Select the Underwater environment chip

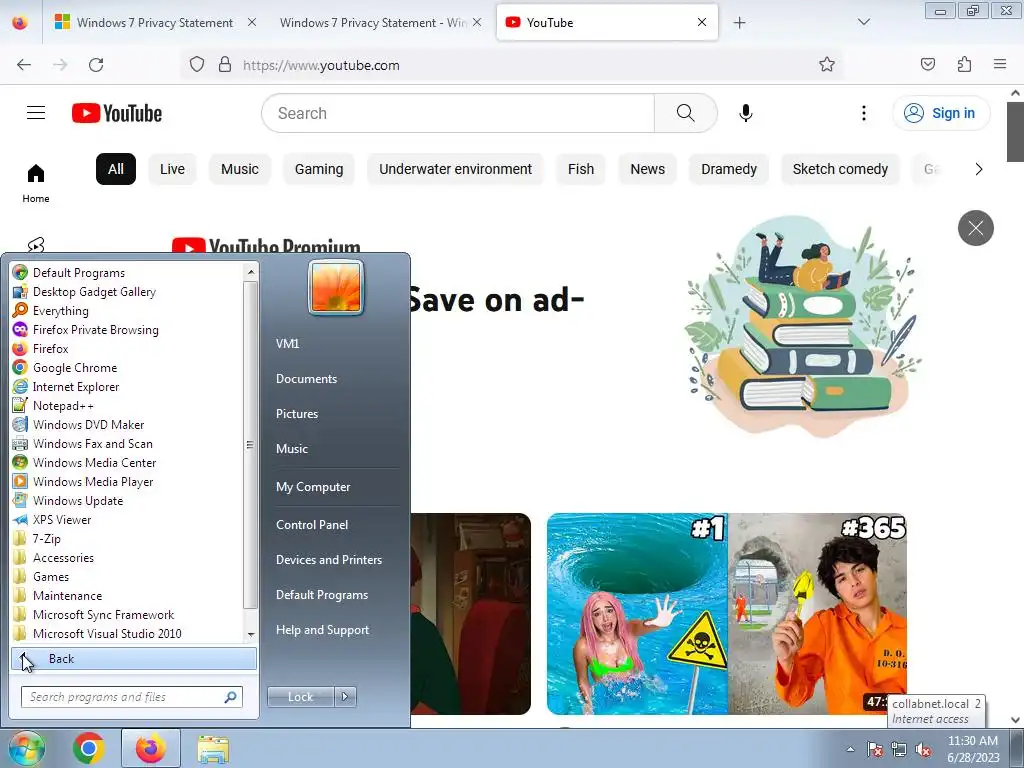coord(455,169)
